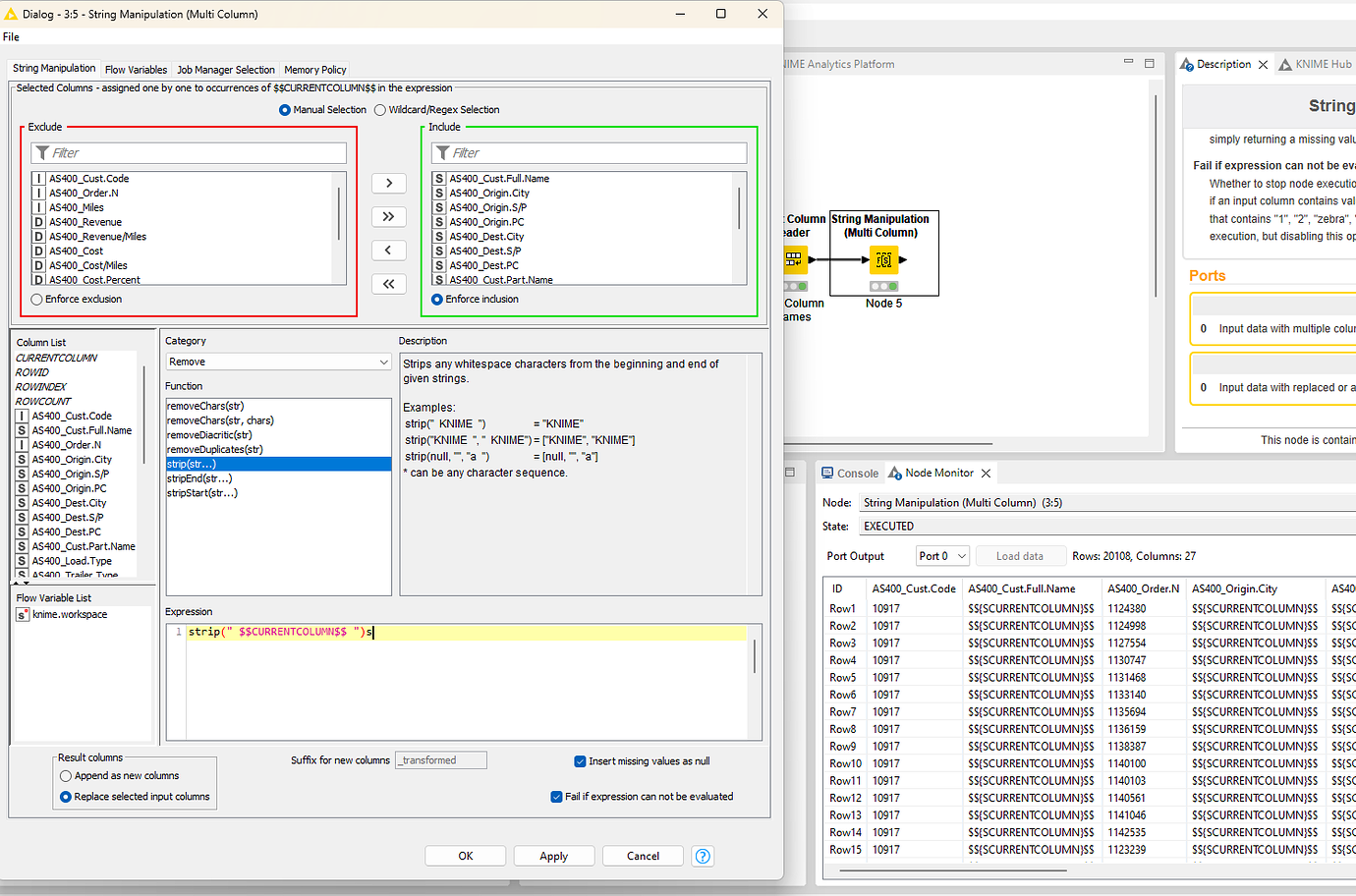This screenshot has height=896, width=1356.
Task: Click in the Expression editor text
Action: [x=281, y=632]
